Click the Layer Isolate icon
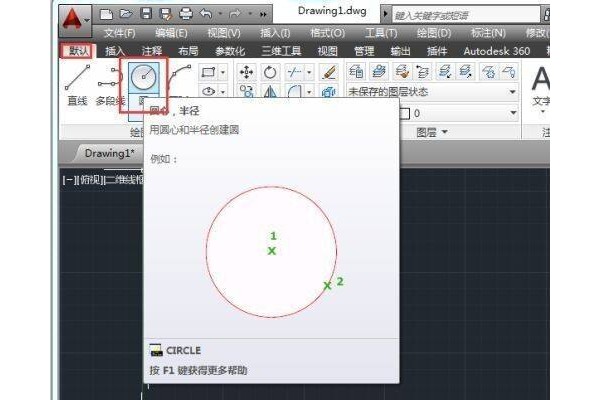The height and width of the screenshot is (400, 600). [x=444, y=72]
